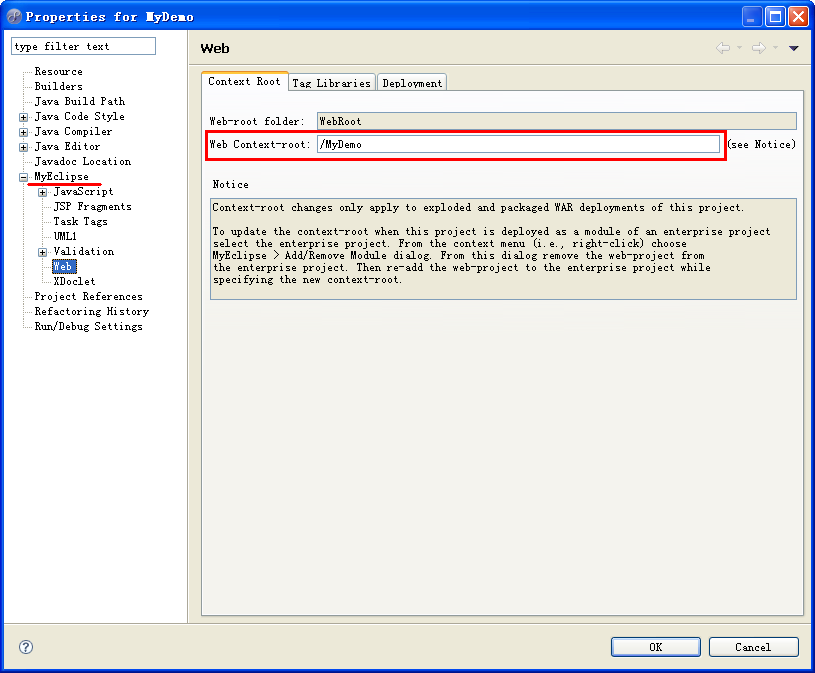Click the Web Context-root input field
The height and width of the screenshot is (673, 815).
tap(519, 144)
